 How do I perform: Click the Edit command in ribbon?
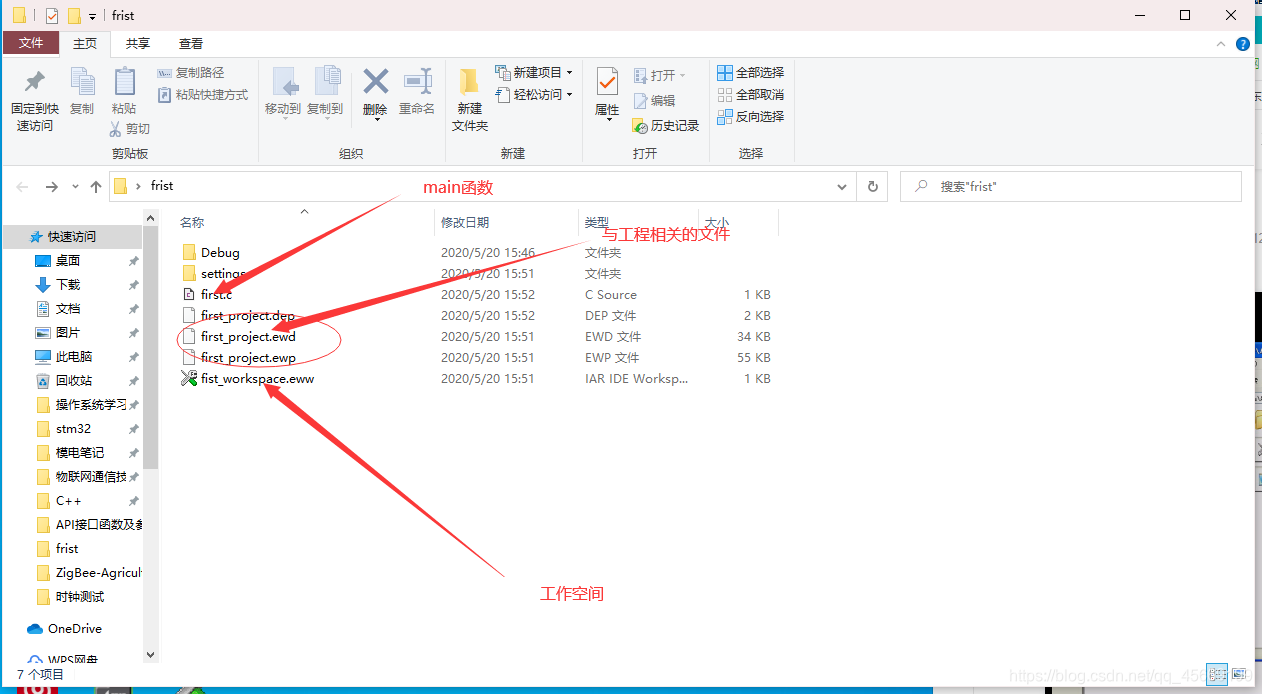[654, 101]
